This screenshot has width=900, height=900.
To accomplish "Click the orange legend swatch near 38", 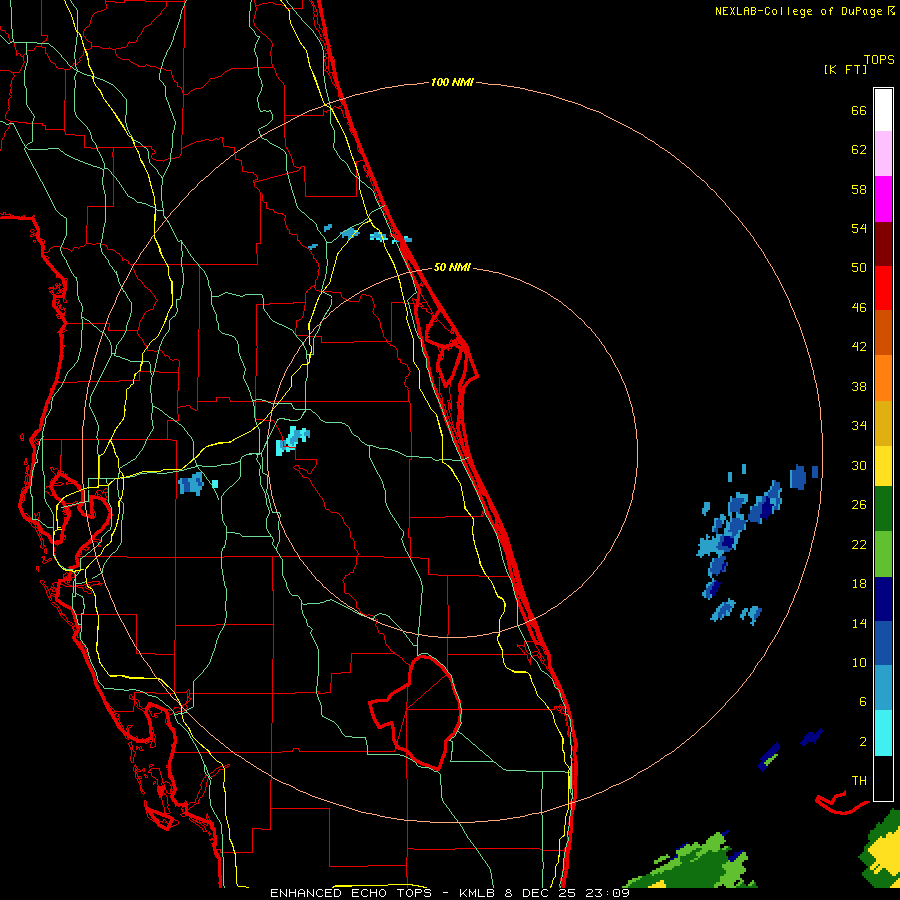I will [x=883, y=378].
